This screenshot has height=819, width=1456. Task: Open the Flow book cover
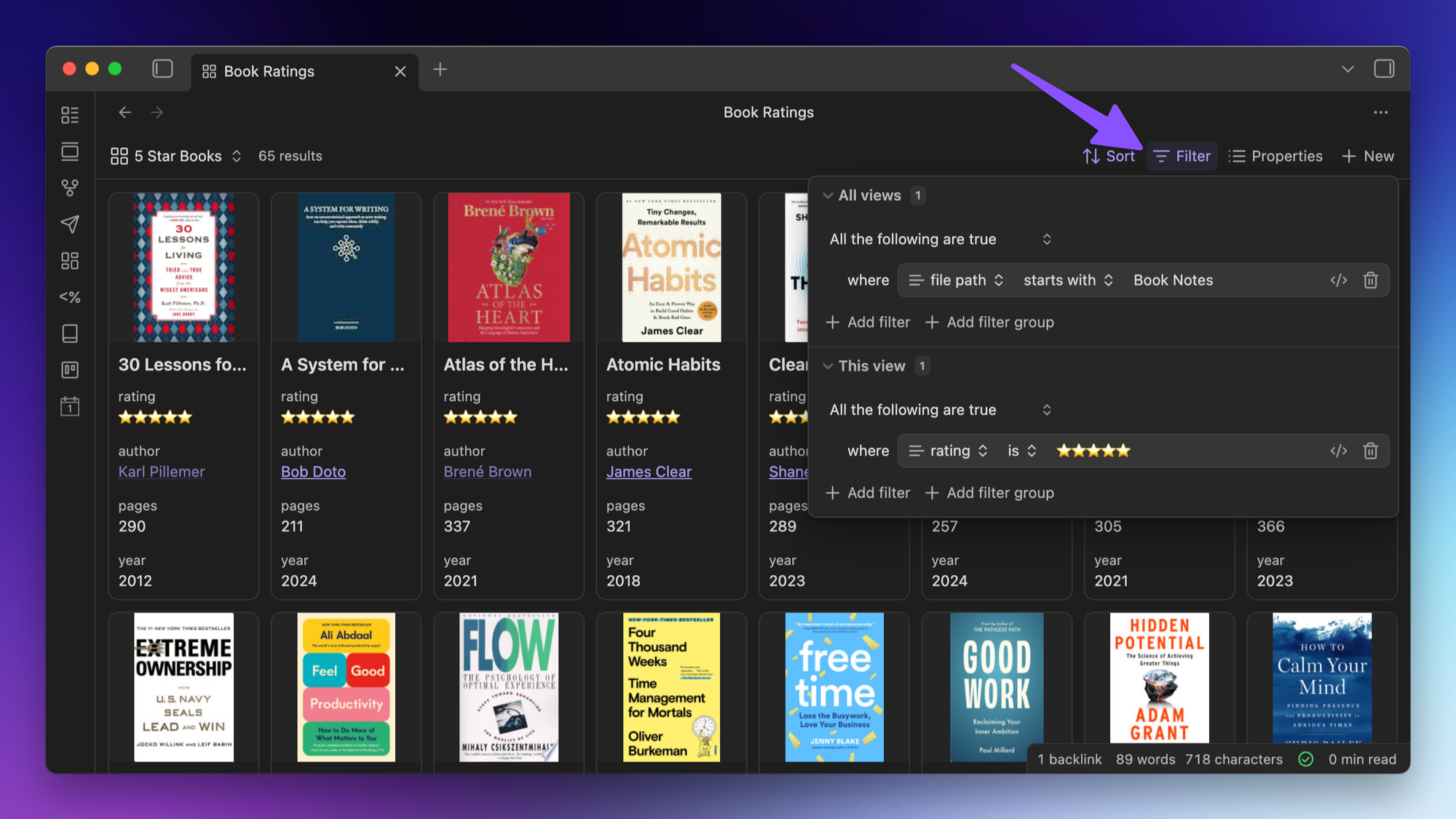pos(509,687)
